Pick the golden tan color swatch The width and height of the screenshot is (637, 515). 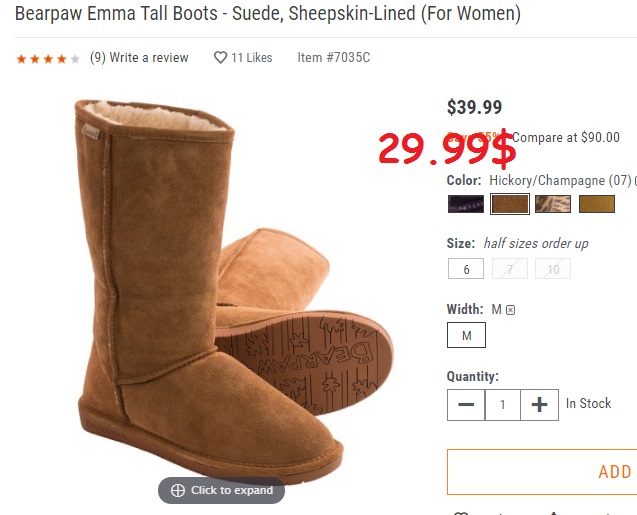click(x=597, y=204)
